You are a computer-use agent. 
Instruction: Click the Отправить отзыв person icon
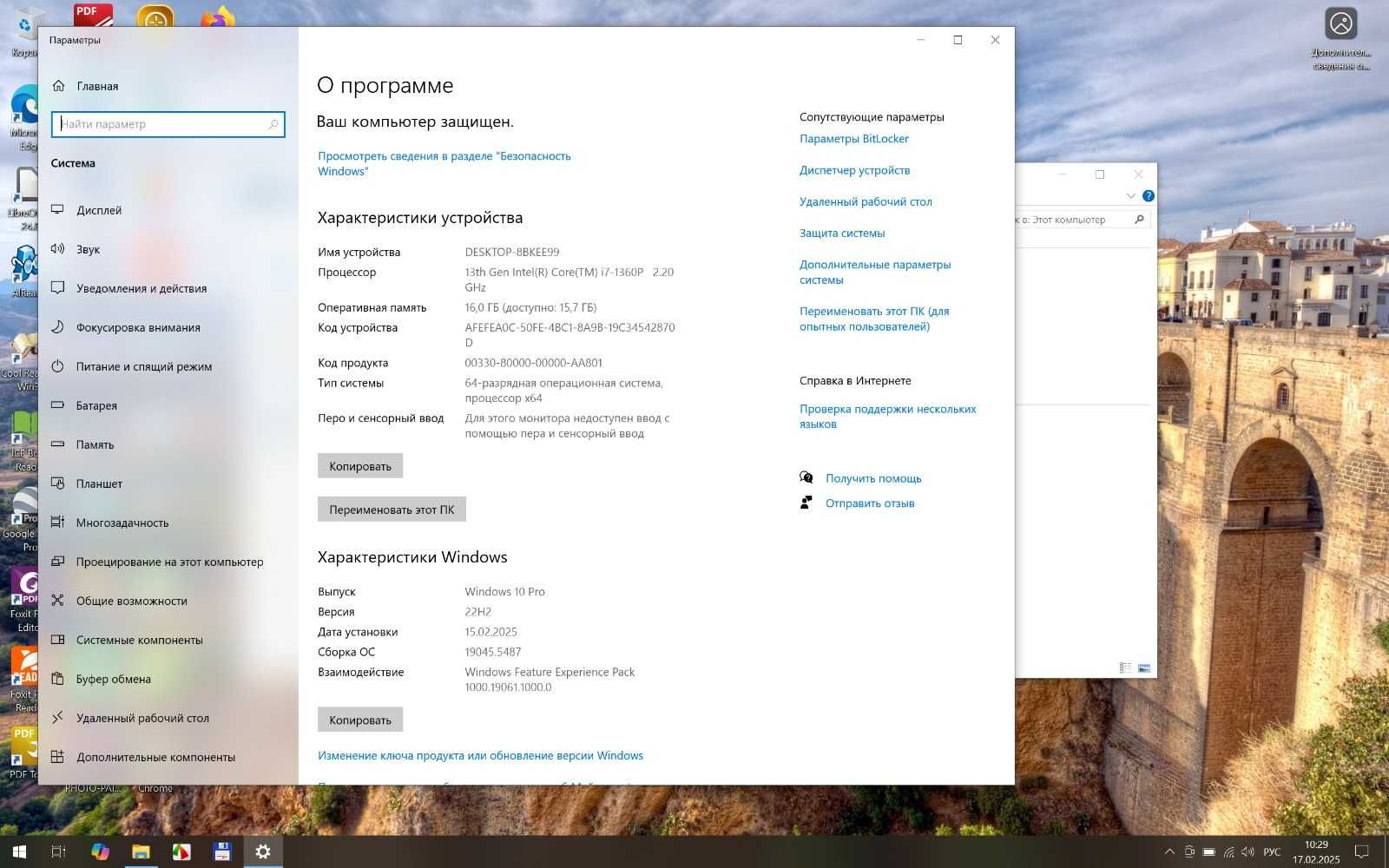(x=806, y=503)
